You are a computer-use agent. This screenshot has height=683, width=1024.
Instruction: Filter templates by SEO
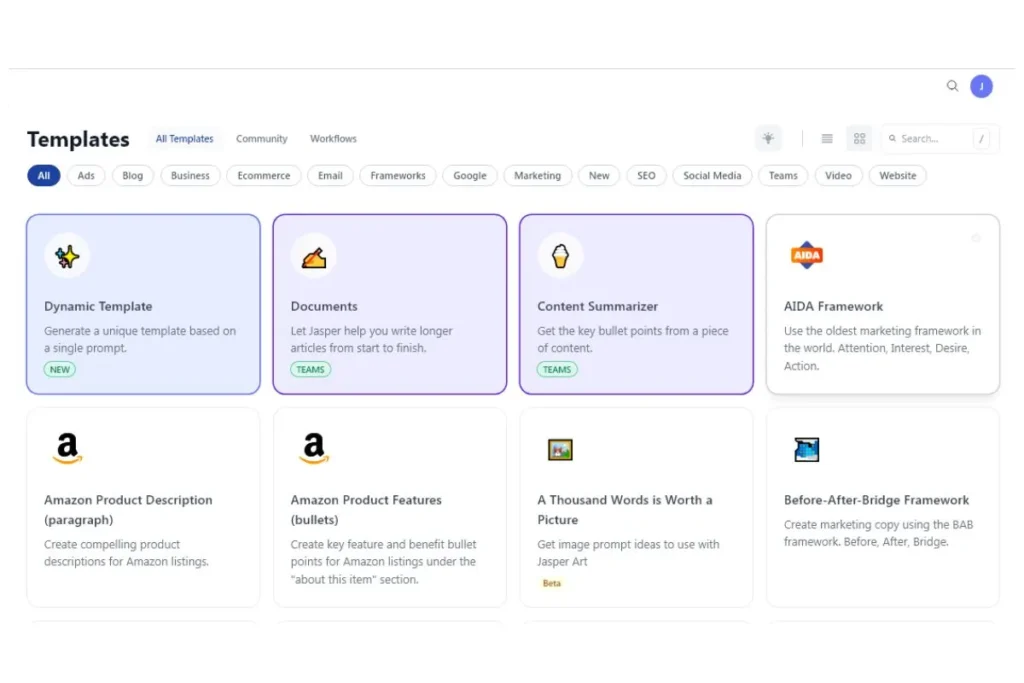pos(646,176)
